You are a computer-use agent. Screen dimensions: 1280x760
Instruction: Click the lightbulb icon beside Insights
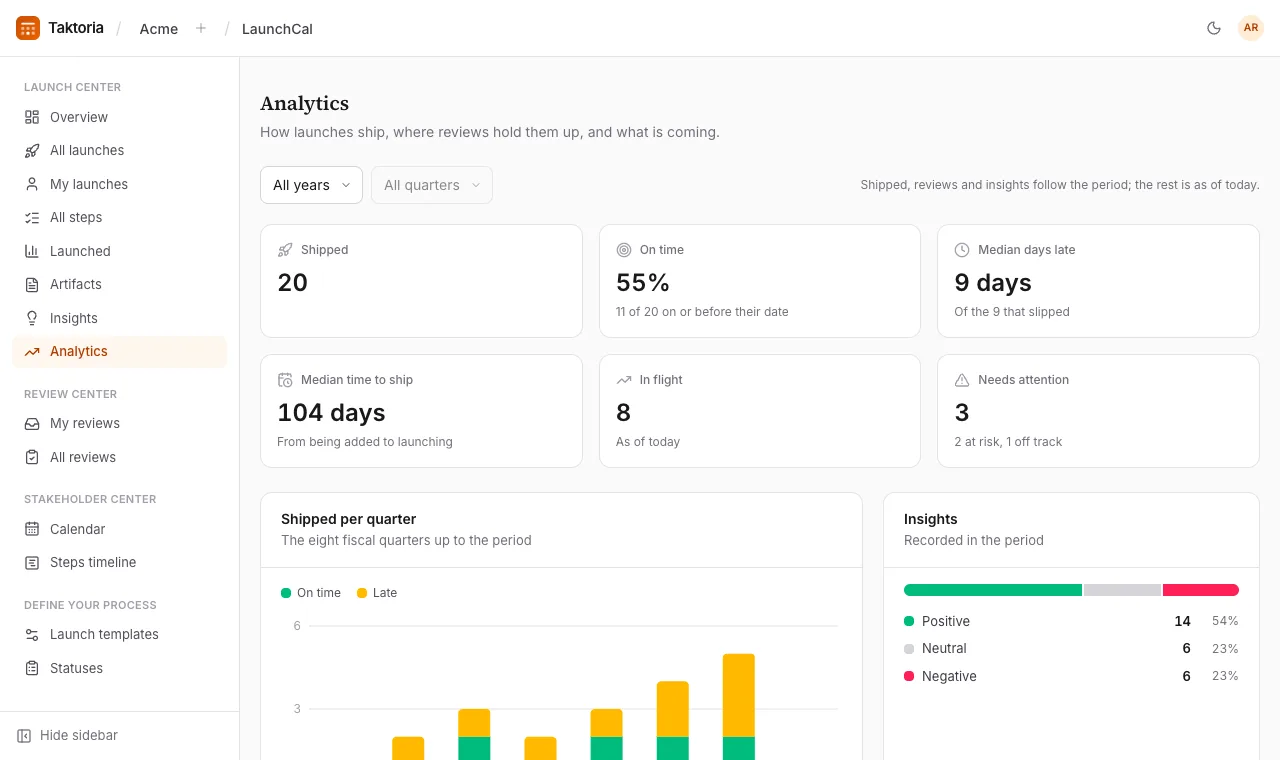[x=32, y=318]
